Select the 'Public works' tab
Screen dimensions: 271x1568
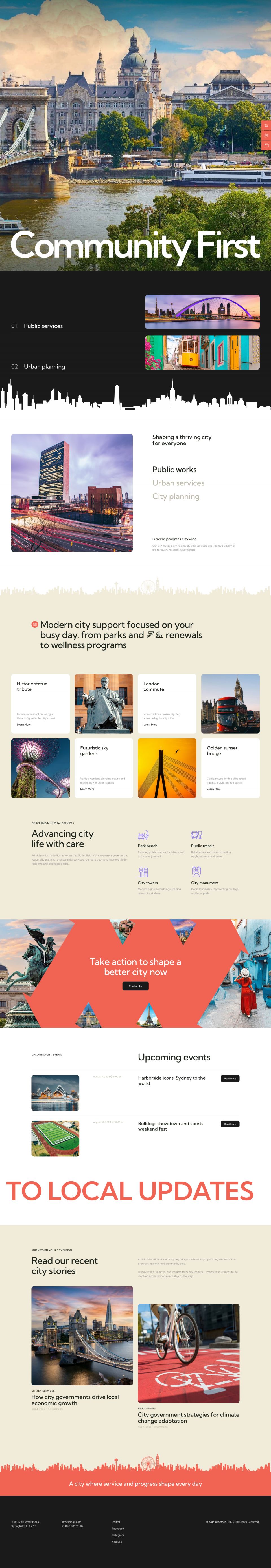[174, 469]
